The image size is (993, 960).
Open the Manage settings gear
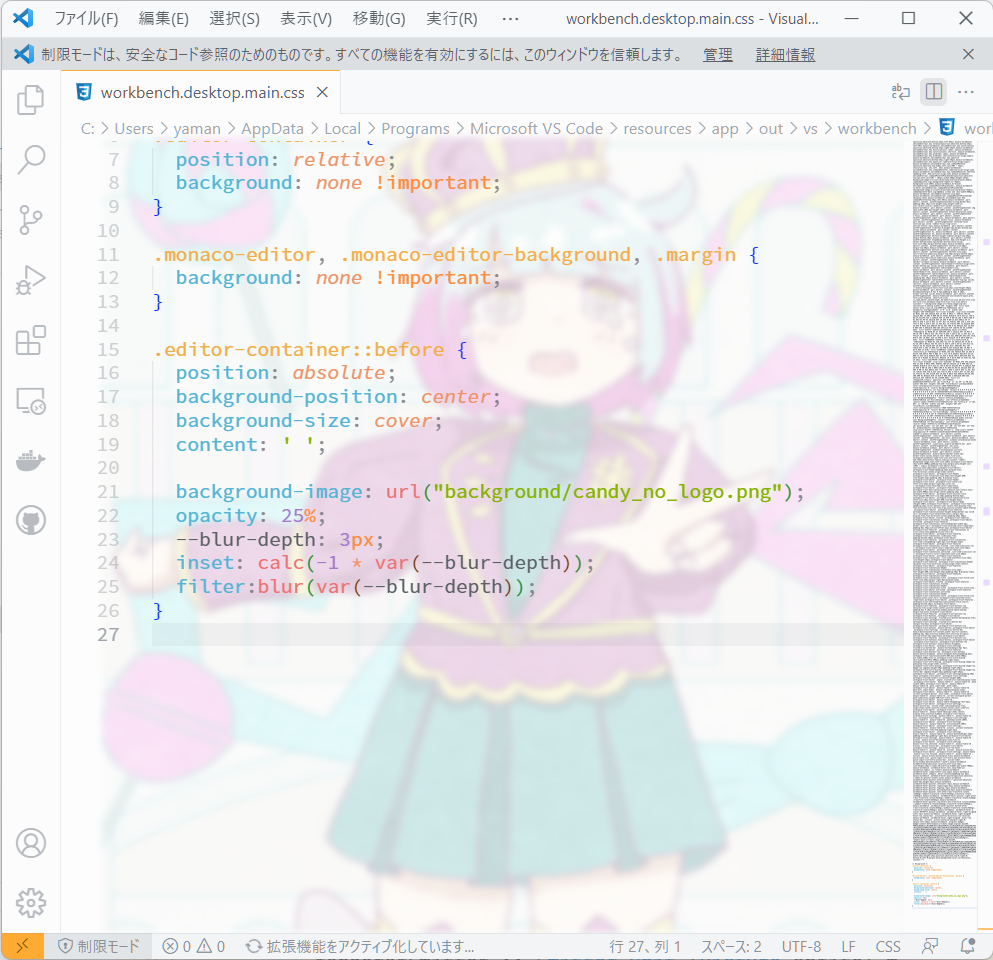[30, 902]
